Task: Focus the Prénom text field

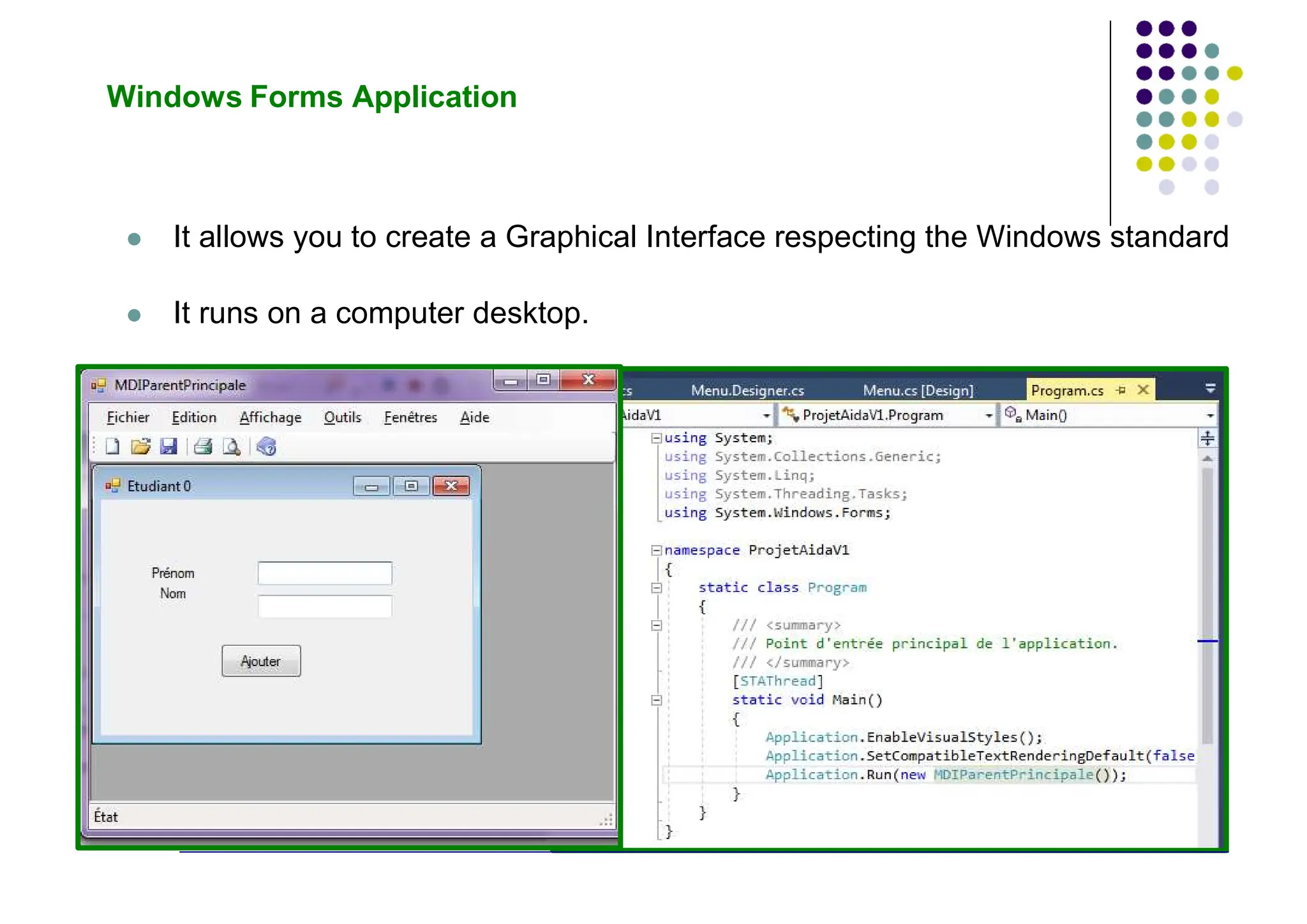Action: (x=325, y=573)
